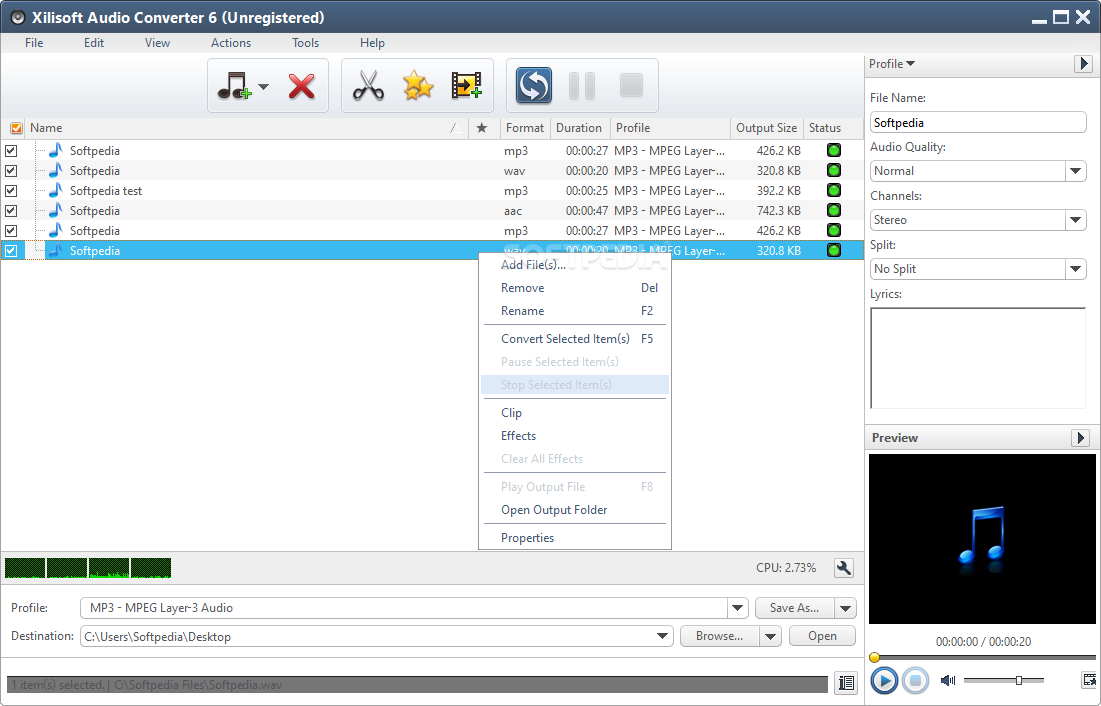Click the Lyrics text area

pos(978,358)
